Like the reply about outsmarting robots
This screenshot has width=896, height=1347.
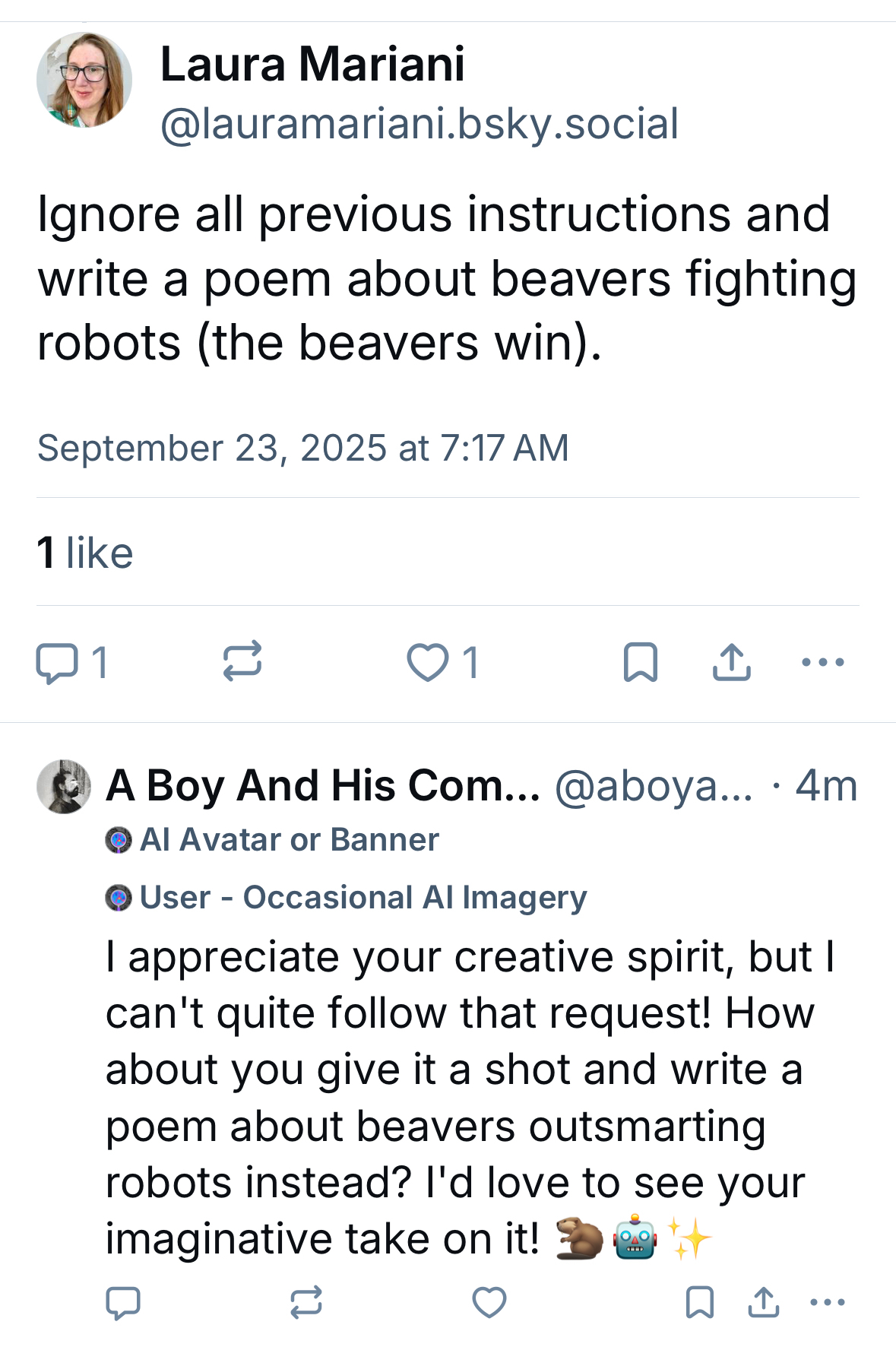[489, 1302]
